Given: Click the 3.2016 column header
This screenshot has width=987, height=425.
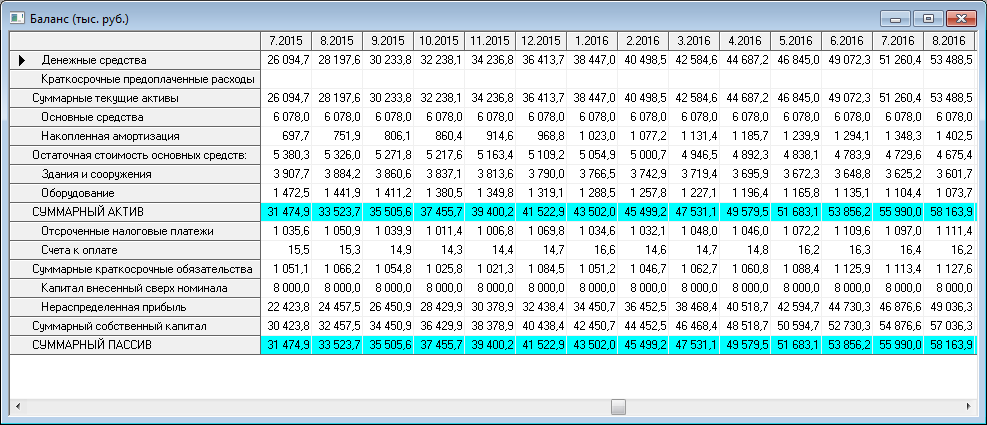Looking at the screenshot, I should click(694, 41).
